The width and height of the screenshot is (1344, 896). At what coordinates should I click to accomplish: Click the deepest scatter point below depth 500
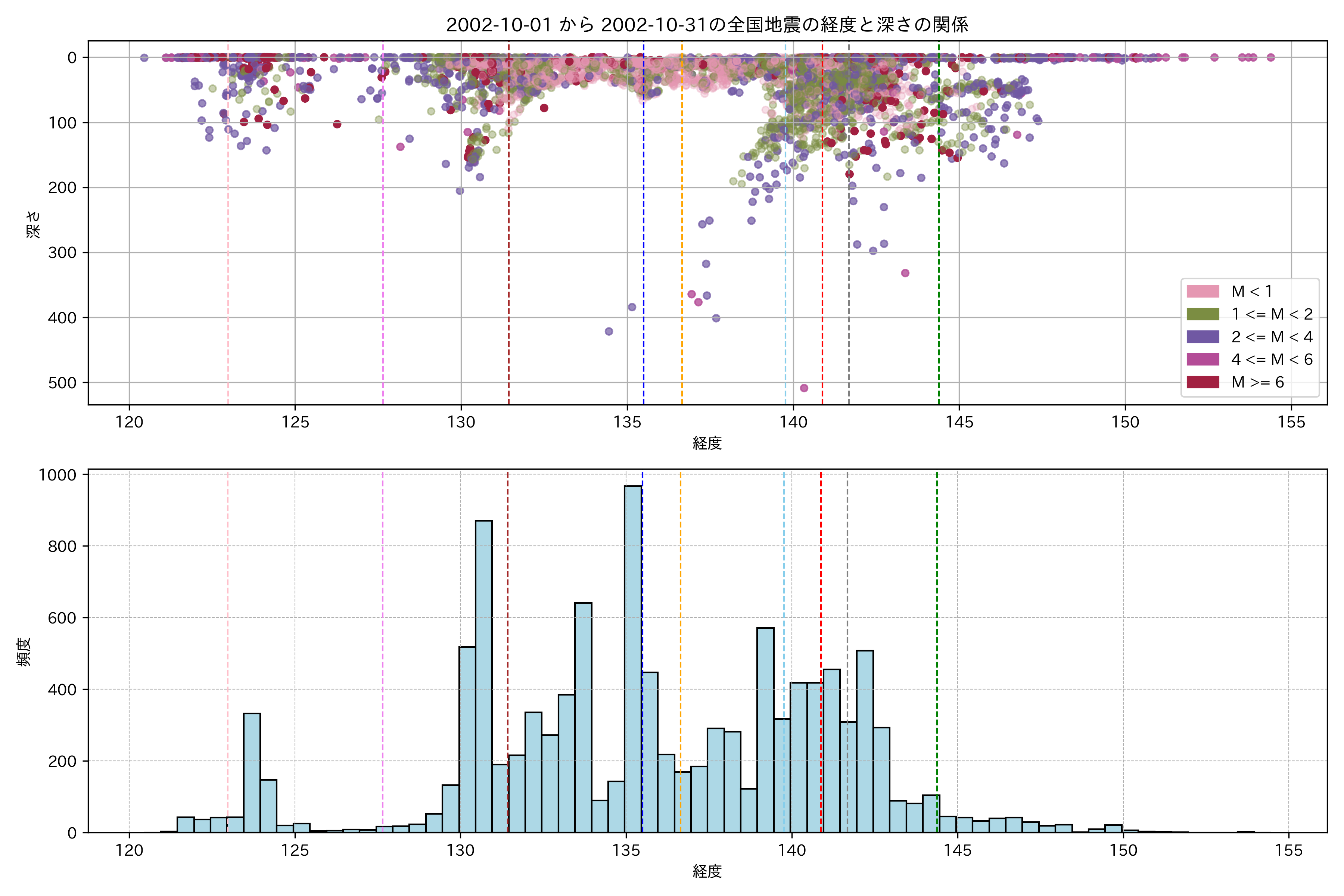804,388
